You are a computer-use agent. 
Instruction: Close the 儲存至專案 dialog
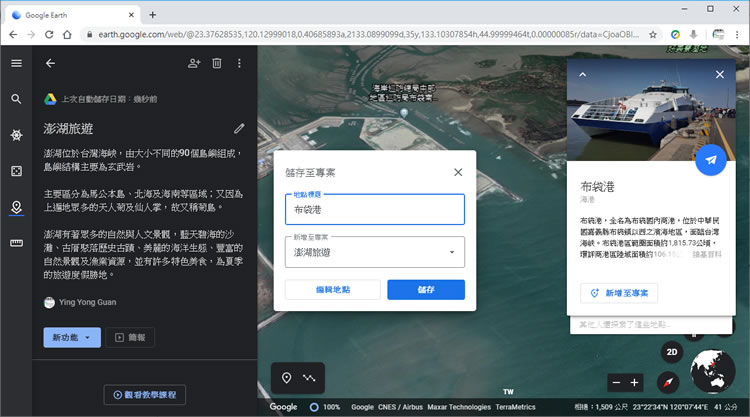coord(458,171)
